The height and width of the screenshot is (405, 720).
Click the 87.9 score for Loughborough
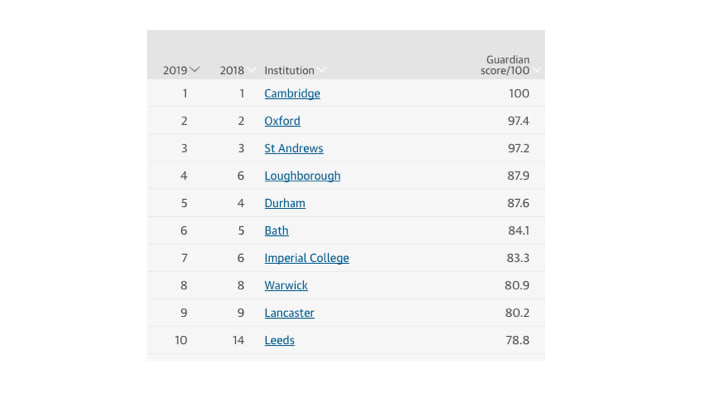(x=518, y=176)
